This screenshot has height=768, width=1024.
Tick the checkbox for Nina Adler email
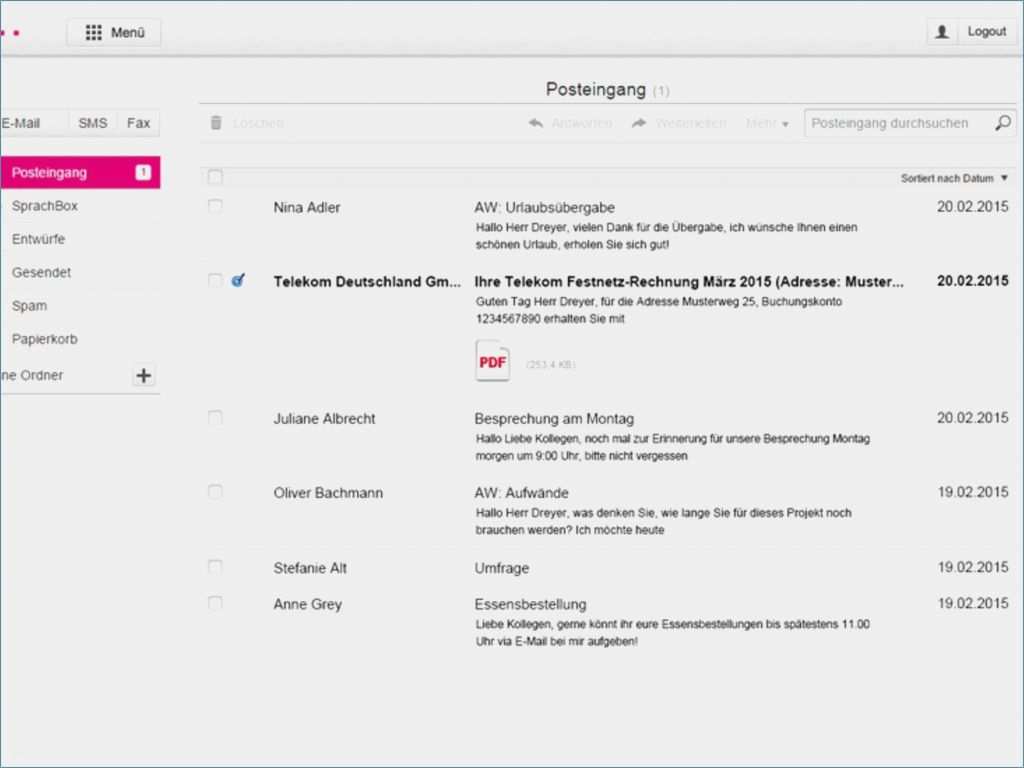(x=215, y=206)
